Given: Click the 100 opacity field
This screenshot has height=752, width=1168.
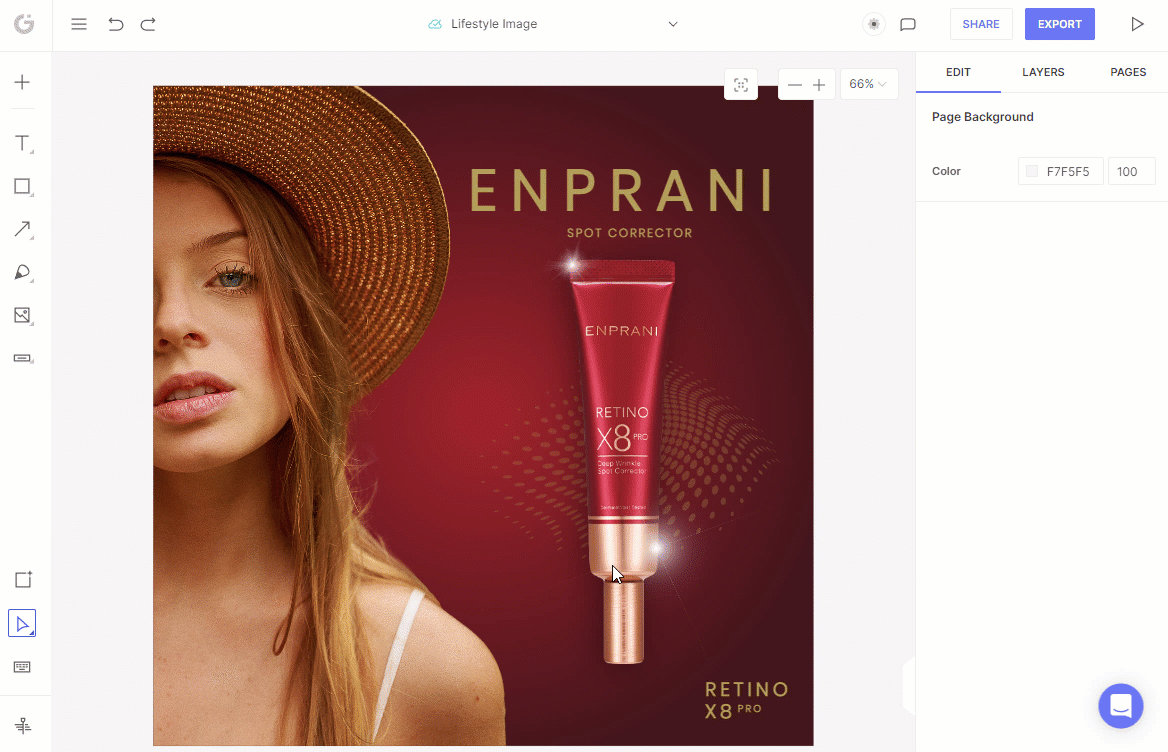Looking at the screenshot, I should [x=1132, y=171].
